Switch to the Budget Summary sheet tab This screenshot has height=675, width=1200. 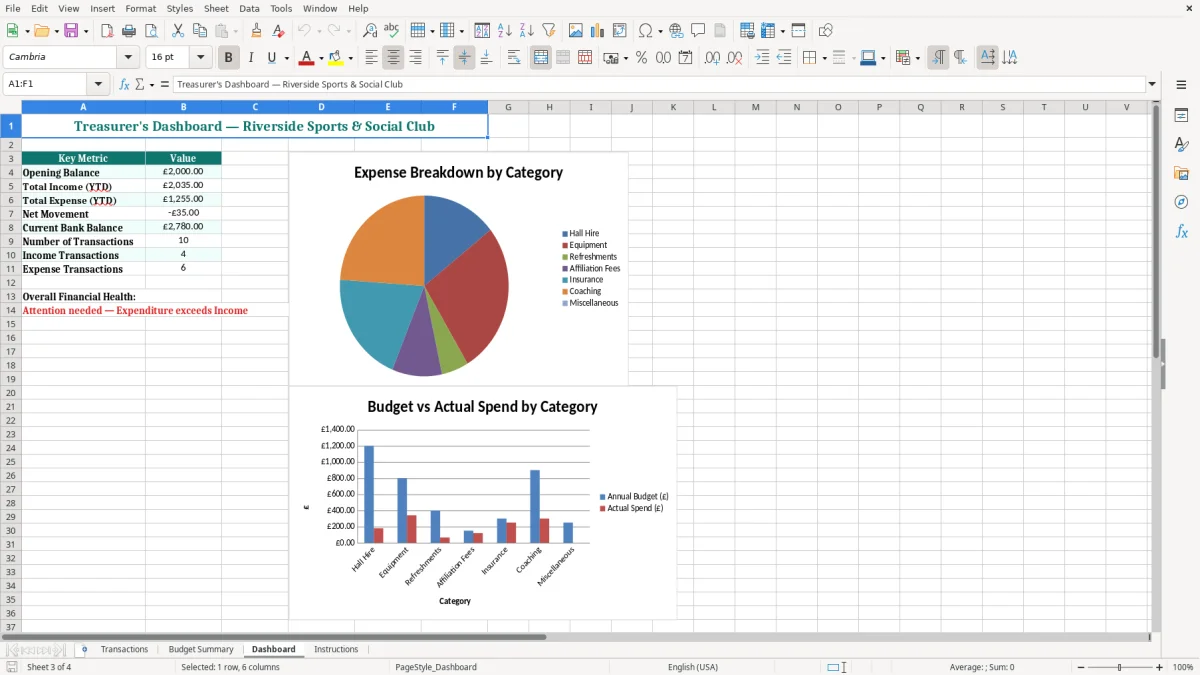[x=201, y=649]
